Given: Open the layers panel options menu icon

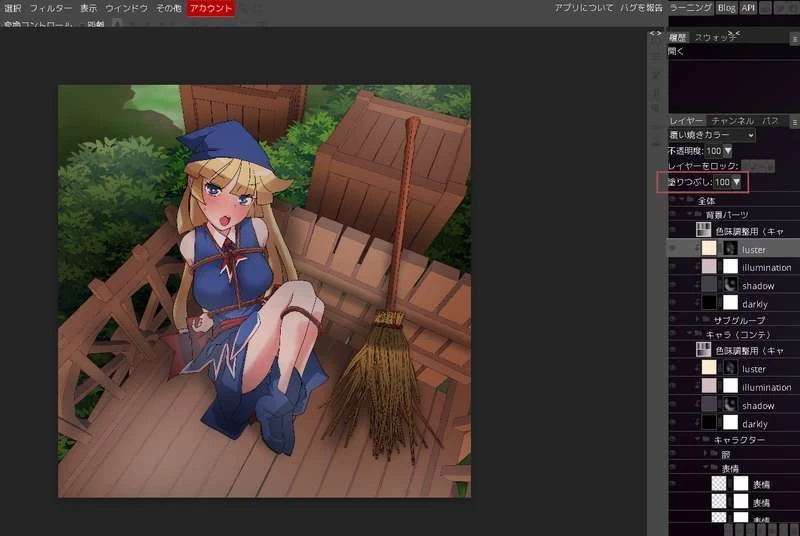Looking at the screenshot, I should [x=794, y=122].
